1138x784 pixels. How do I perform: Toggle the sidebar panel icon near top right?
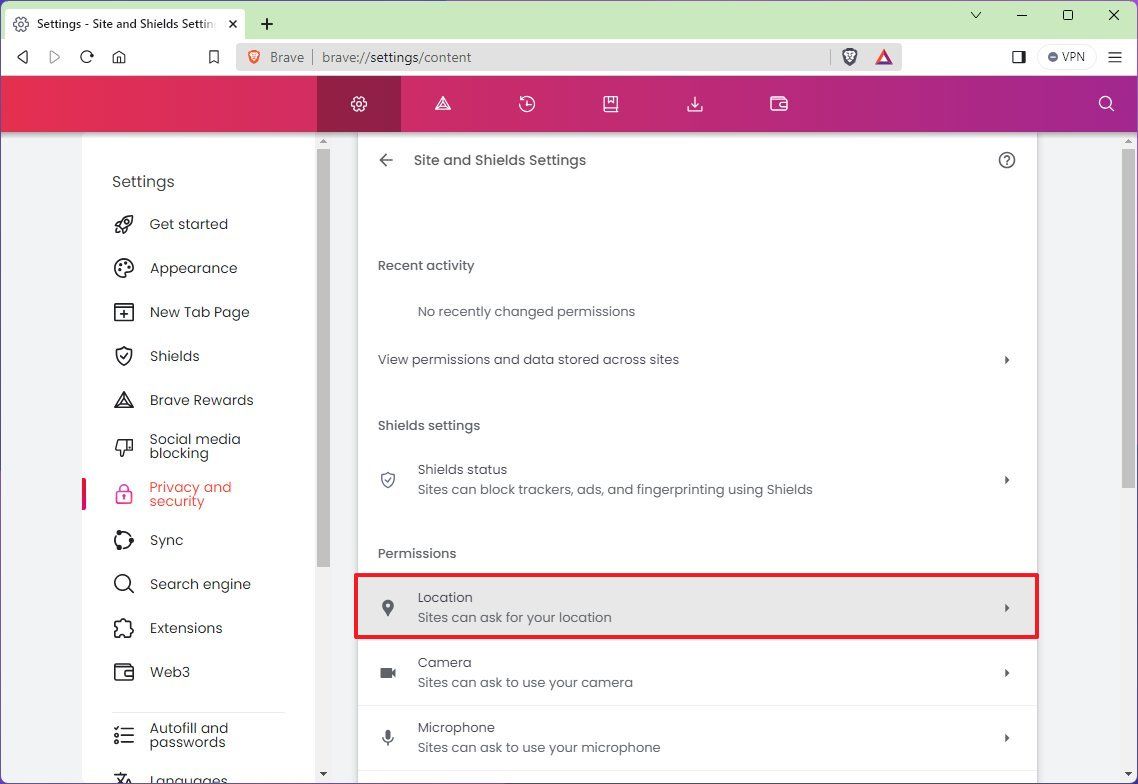click(x=1018, y=57)
